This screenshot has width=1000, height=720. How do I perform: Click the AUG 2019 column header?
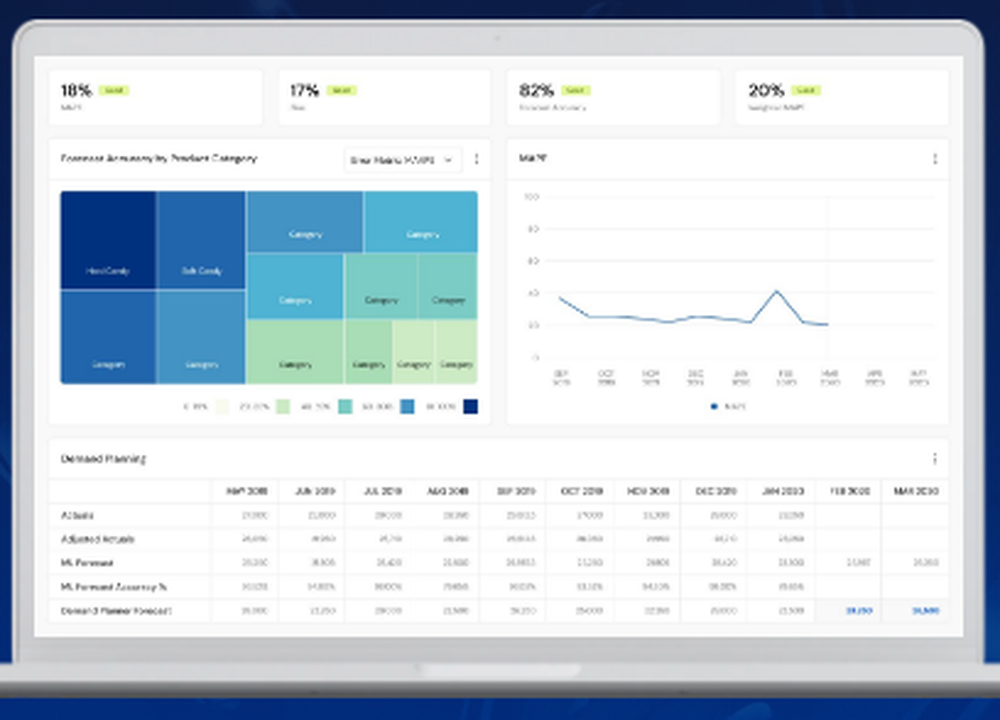point(448,491)
